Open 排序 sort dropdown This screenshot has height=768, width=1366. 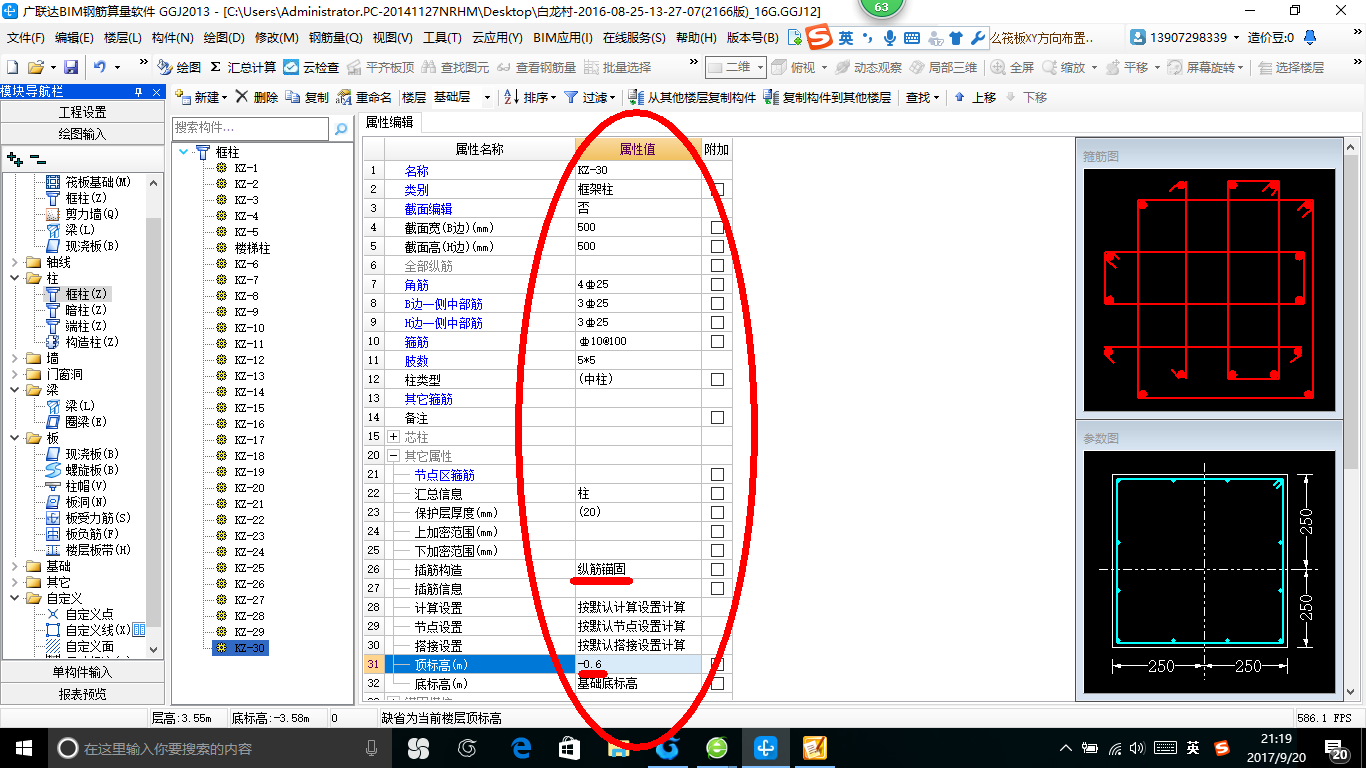tap(529, 97)
